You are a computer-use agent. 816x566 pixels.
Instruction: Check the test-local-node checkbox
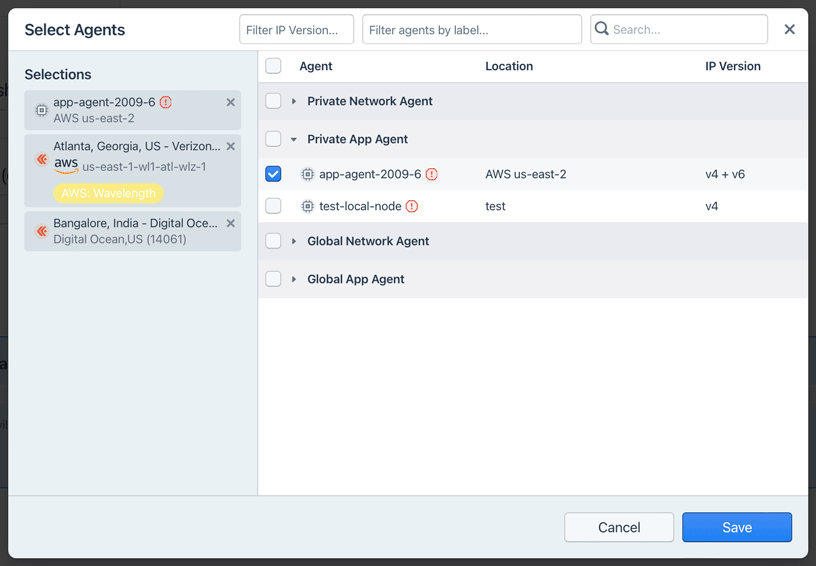tap(273, 206)
